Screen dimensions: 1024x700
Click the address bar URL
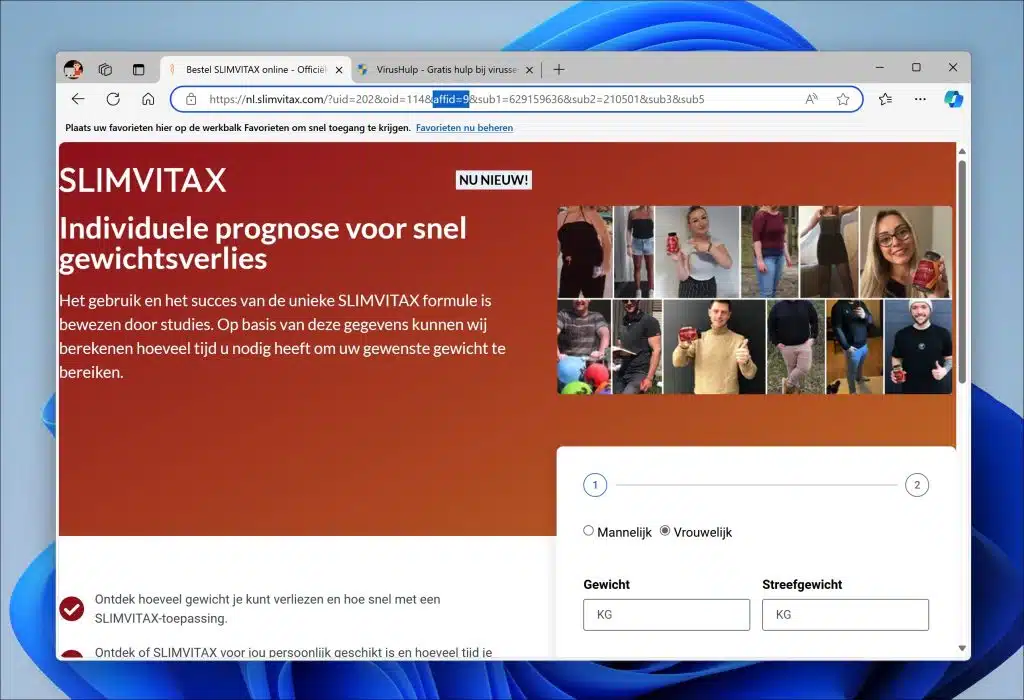(x=456, y=99)
